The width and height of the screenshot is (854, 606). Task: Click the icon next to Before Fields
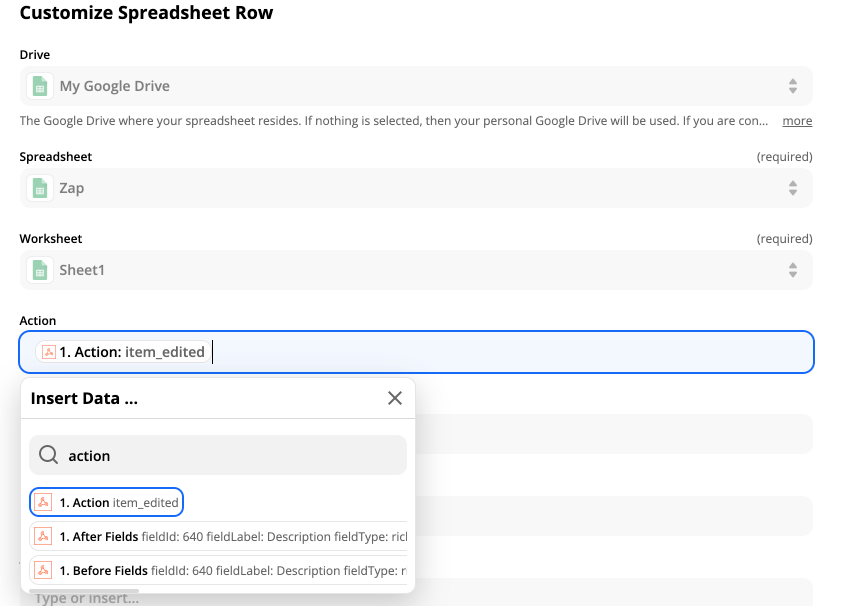pyautogui.click(x=43, y=570)
